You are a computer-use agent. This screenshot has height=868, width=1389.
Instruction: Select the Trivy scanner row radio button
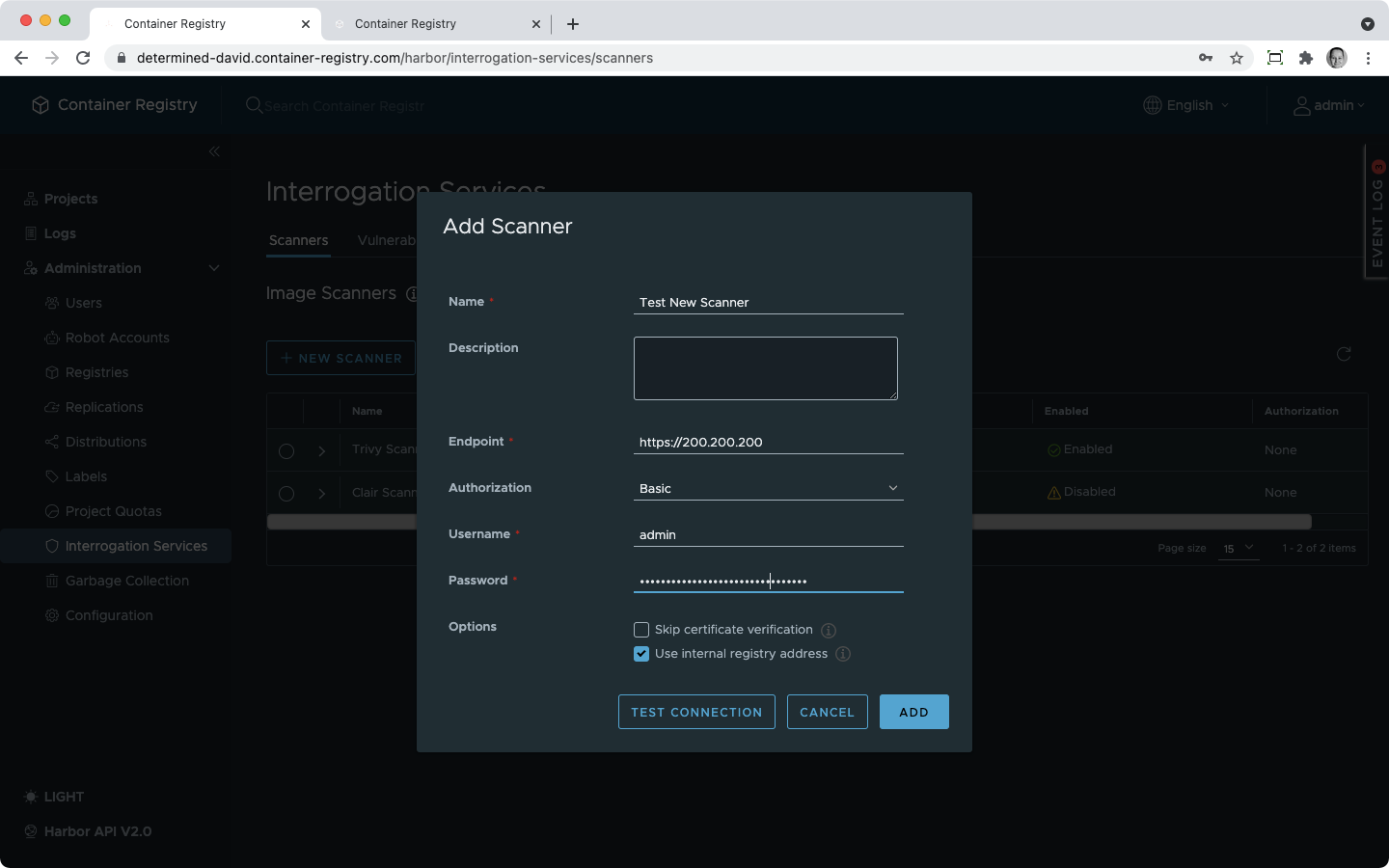pos(286,451)
